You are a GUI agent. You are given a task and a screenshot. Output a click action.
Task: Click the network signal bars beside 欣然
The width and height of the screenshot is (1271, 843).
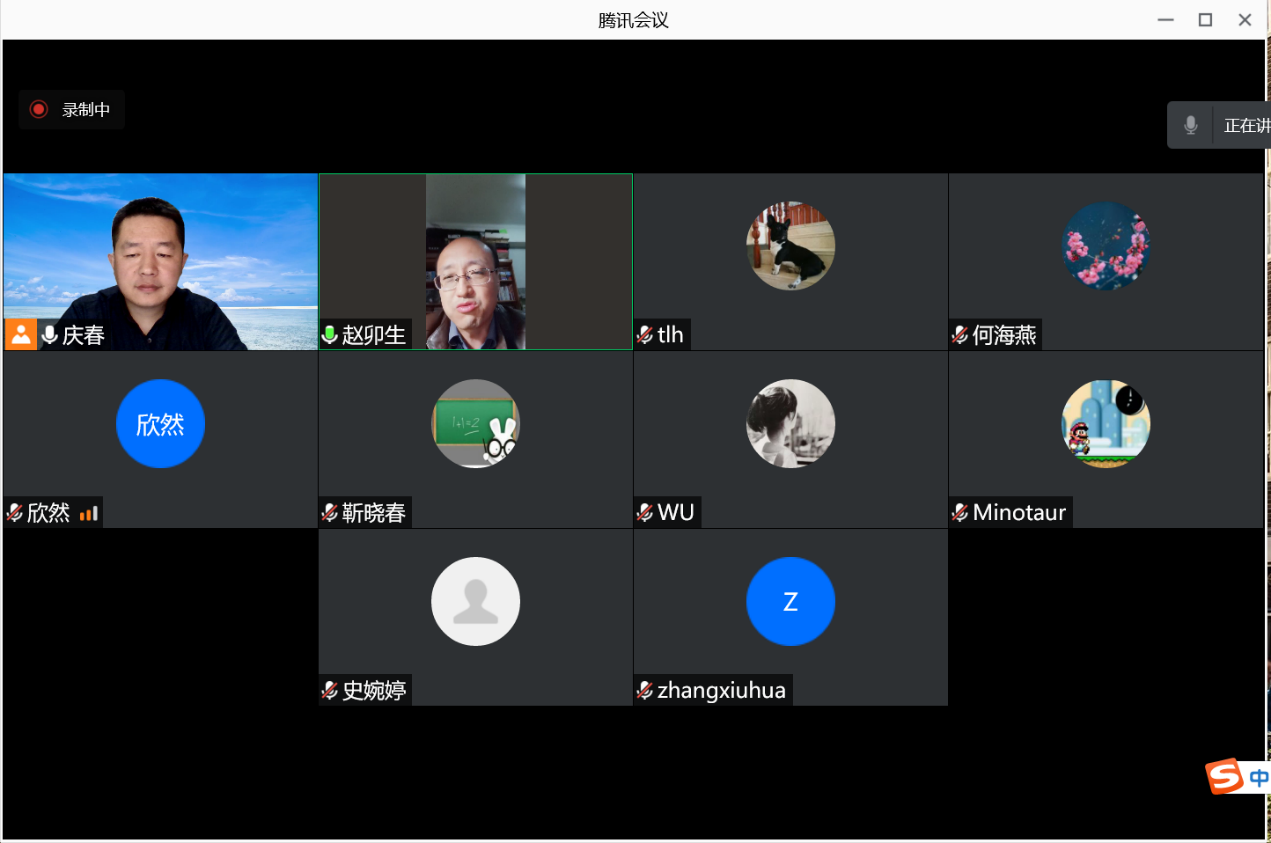pyautogui.click(x=89, y=513)
